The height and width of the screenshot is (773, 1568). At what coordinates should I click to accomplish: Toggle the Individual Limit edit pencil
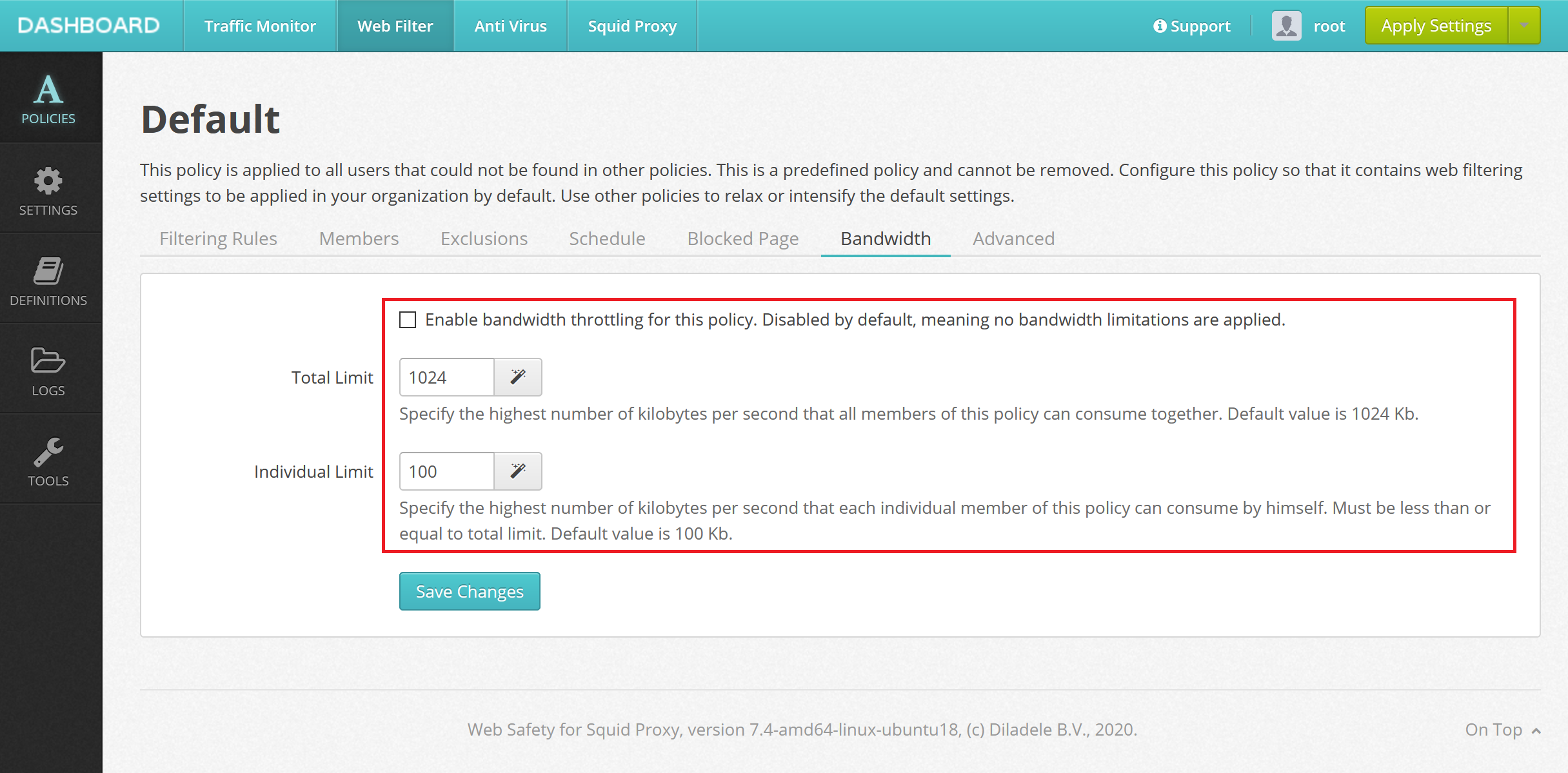(x=519, y=471)
